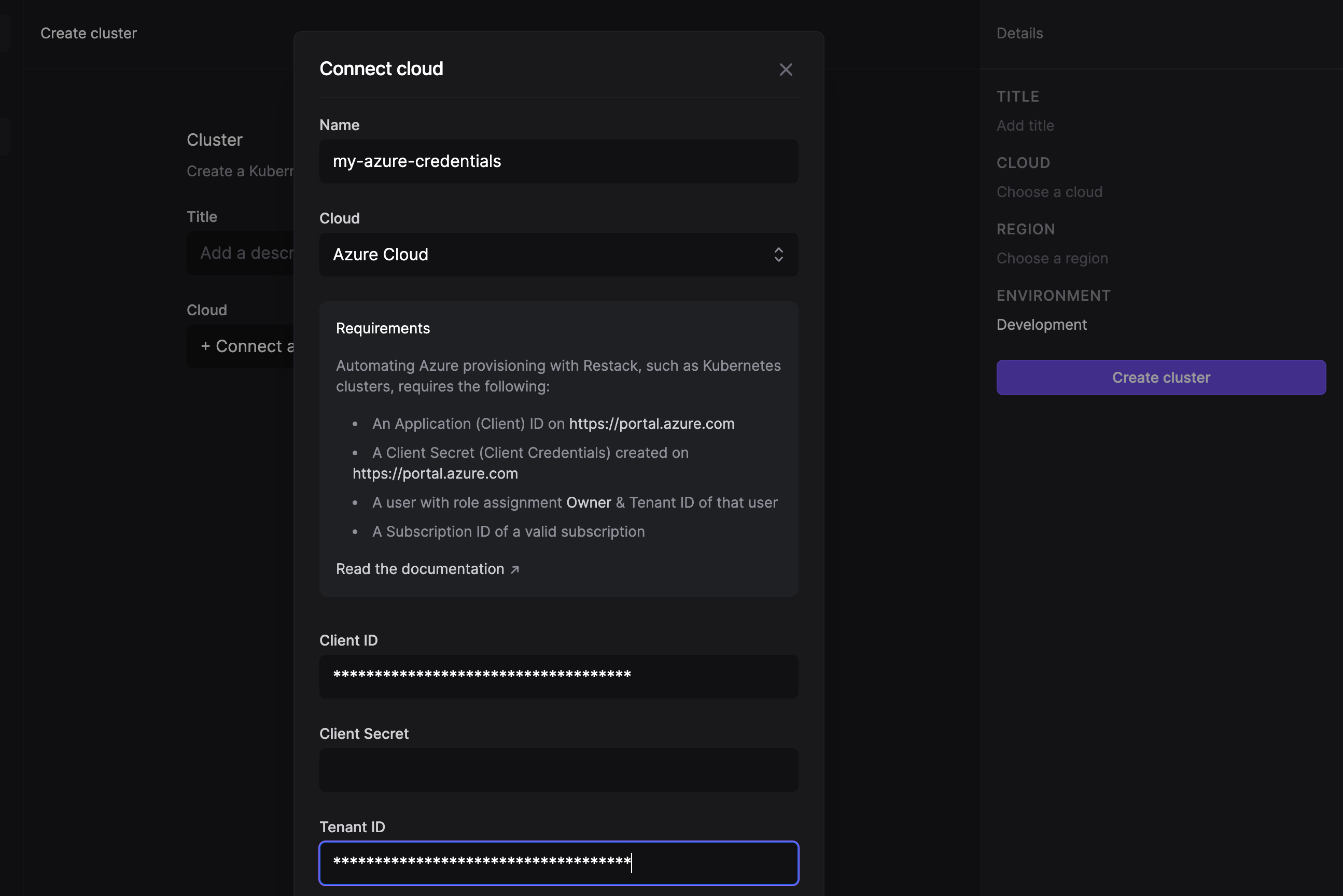This screenshot has height=896, width=1343.
Task: Click the plus icon on Connect cloud button
Action: [x=206, y=346]
